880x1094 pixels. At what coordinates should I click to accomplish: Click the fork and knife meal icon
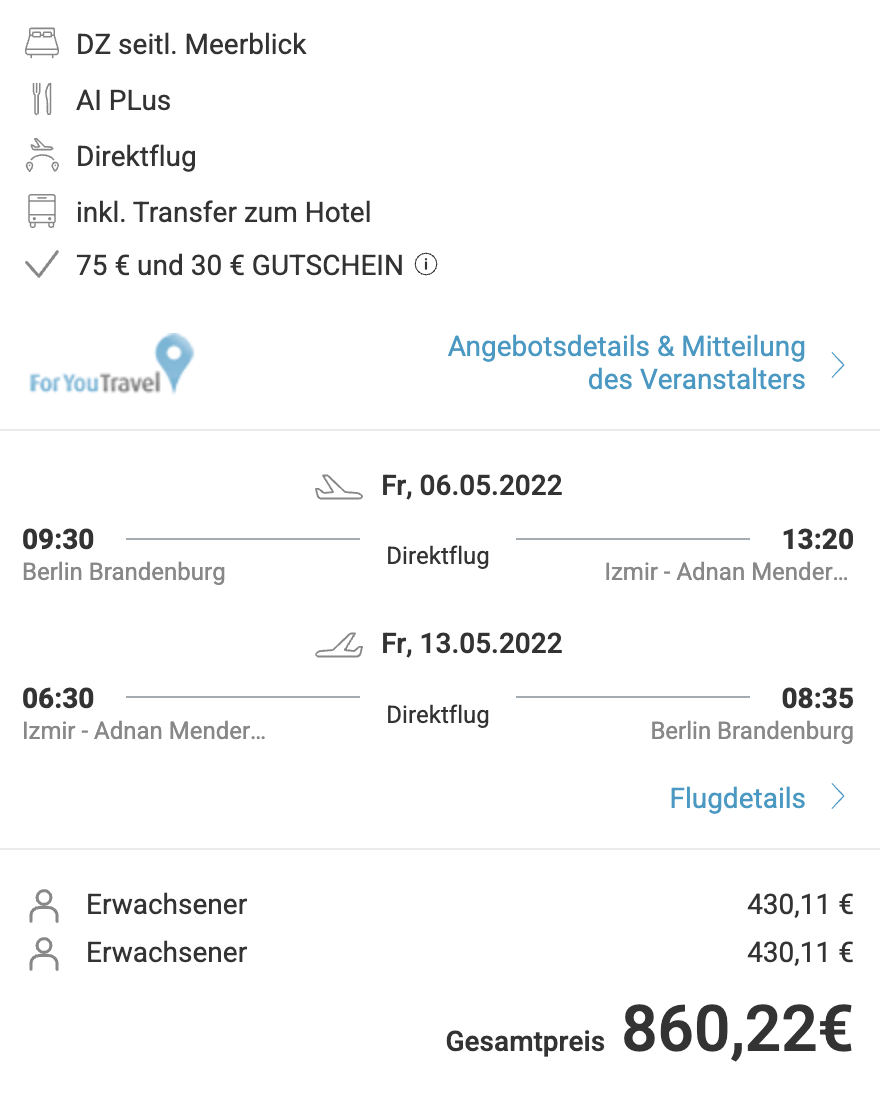(x=42, y=99)
